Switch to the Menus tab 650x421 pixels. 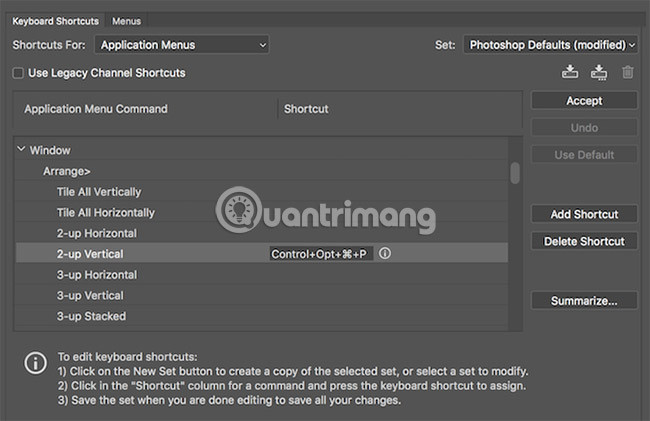coord(126,20)
